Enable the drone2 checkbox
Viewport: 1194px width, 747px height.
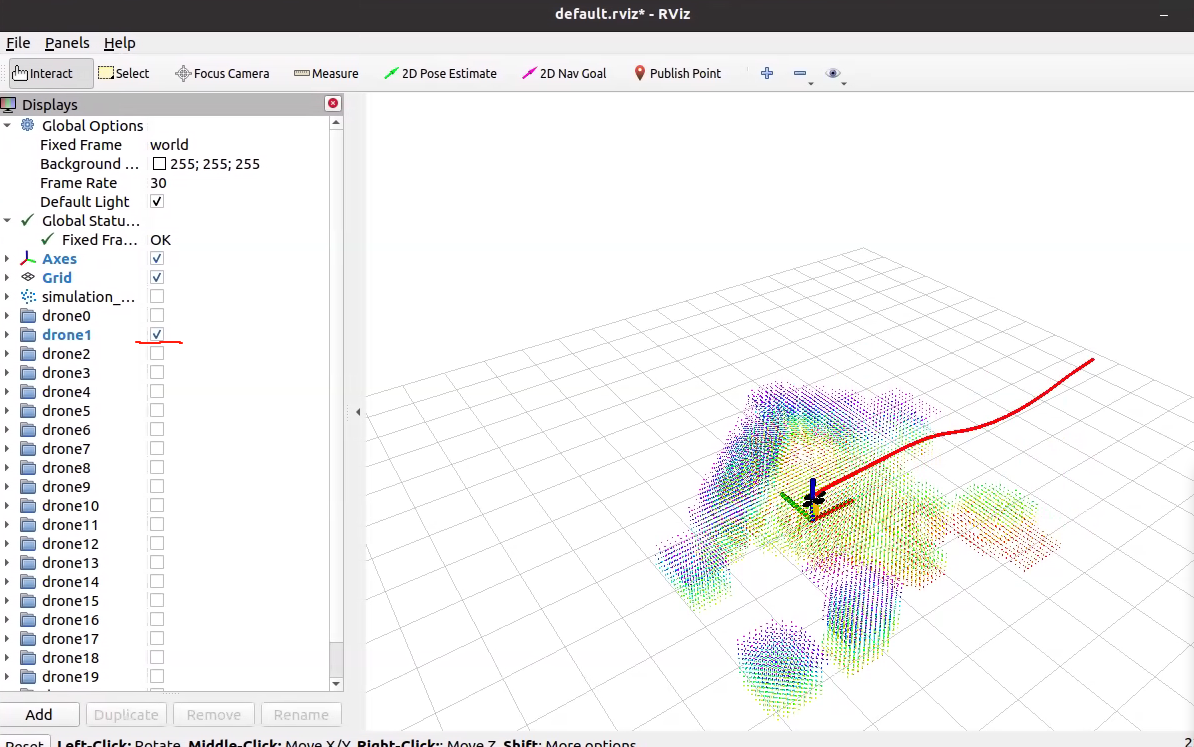click(x=157, y=353)
